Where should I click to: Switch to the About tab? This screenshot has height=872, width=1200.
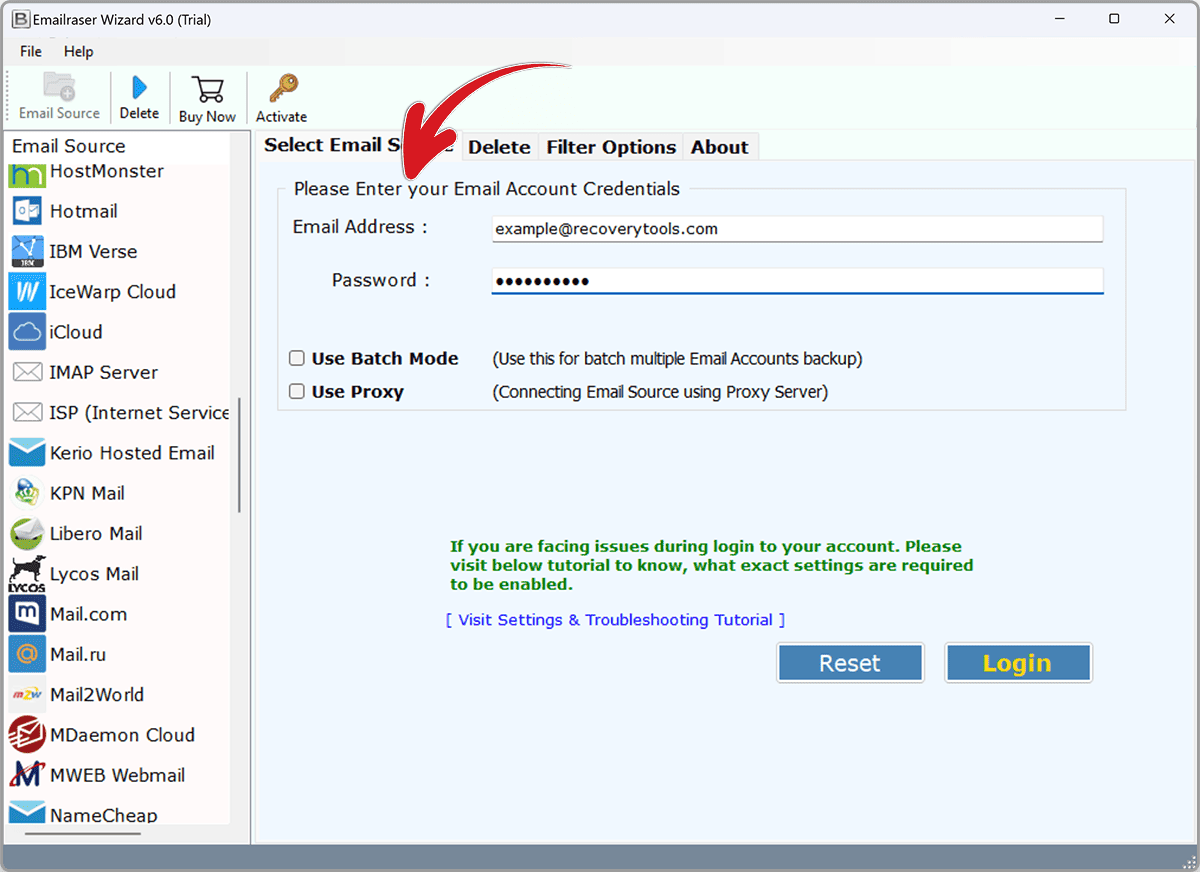[x=719, y=147]
